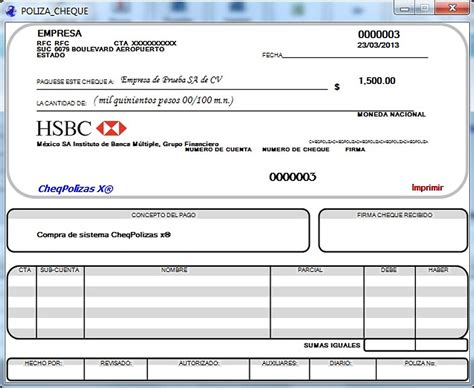
Task: Click the HSBC bank name text
Action: point(64,128)
